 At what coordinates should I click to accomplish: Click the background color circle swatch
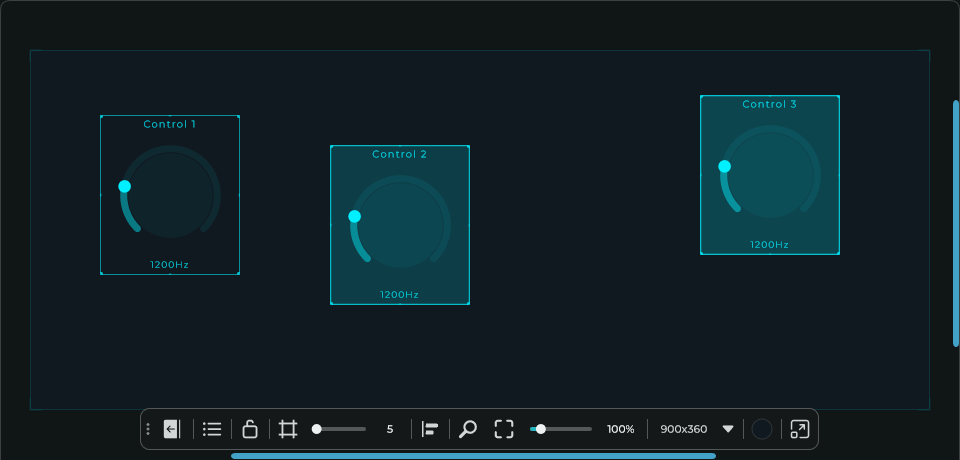coord(762,429)
